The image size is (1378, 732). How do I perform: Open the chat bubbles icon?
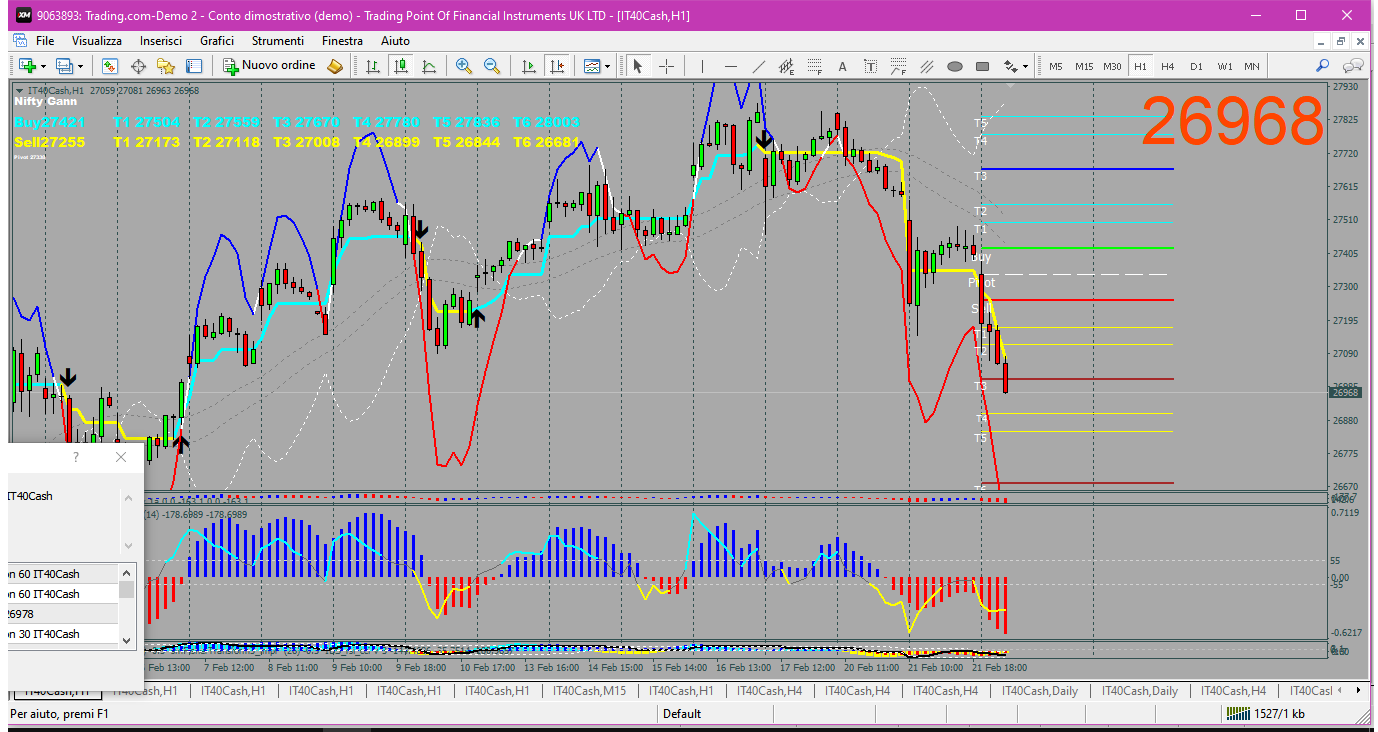(1353, 66)
